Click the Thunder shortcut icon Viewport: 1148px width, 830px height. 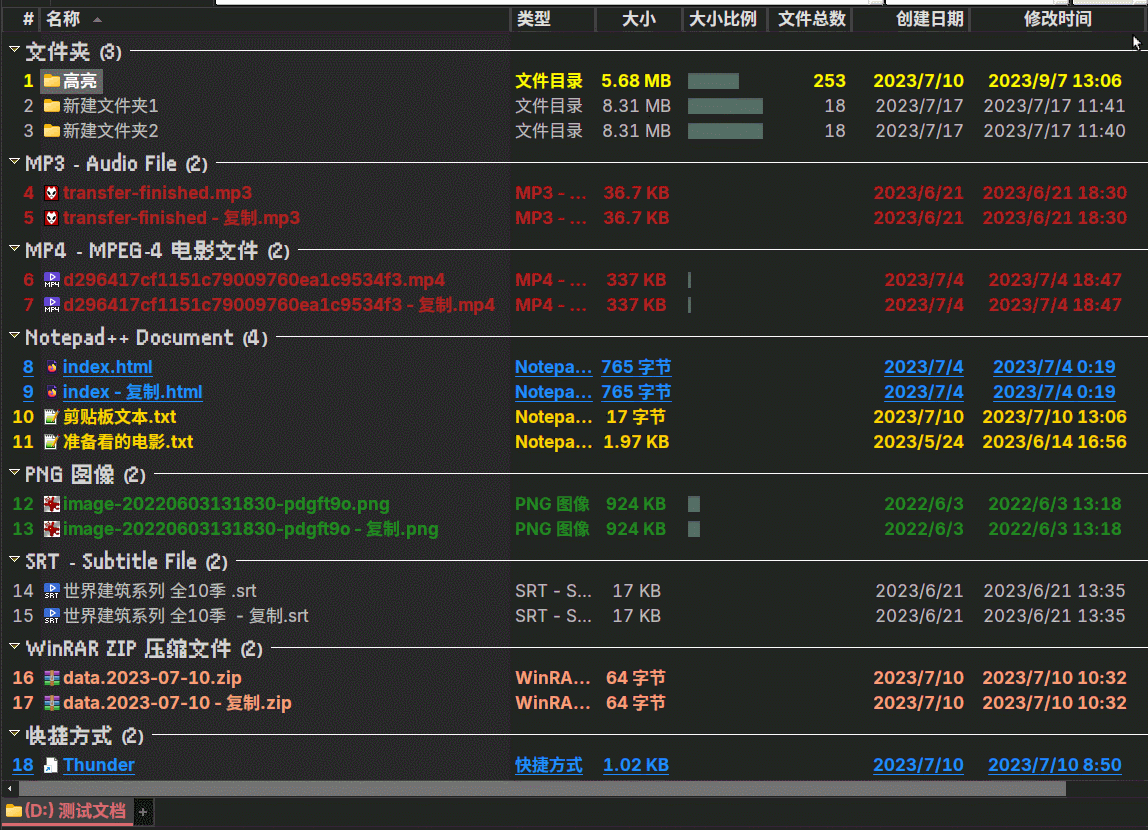(x=51, y=765)
